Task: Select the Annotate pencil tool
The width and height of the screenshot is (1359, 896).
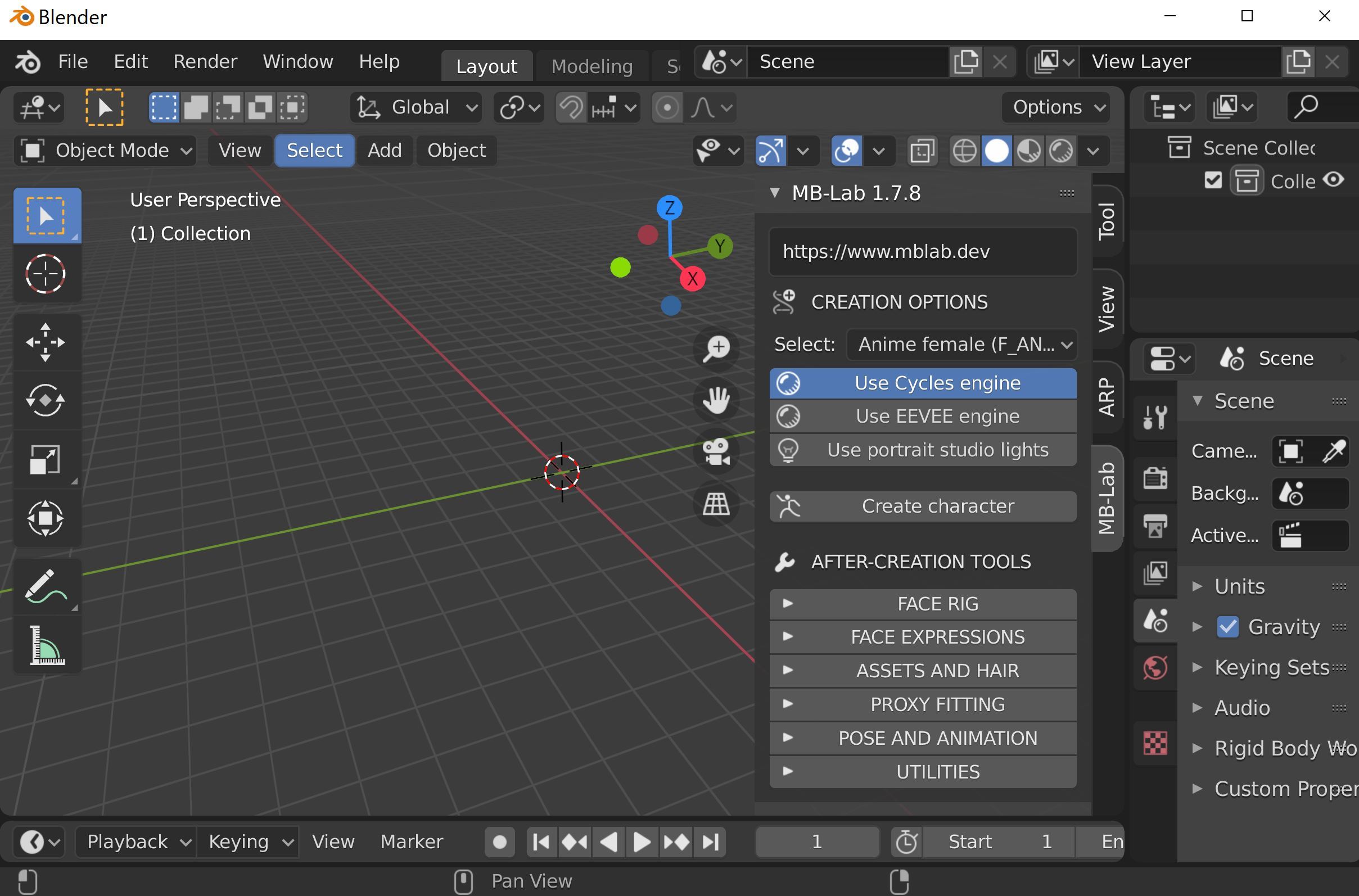Action: point(46,587)
